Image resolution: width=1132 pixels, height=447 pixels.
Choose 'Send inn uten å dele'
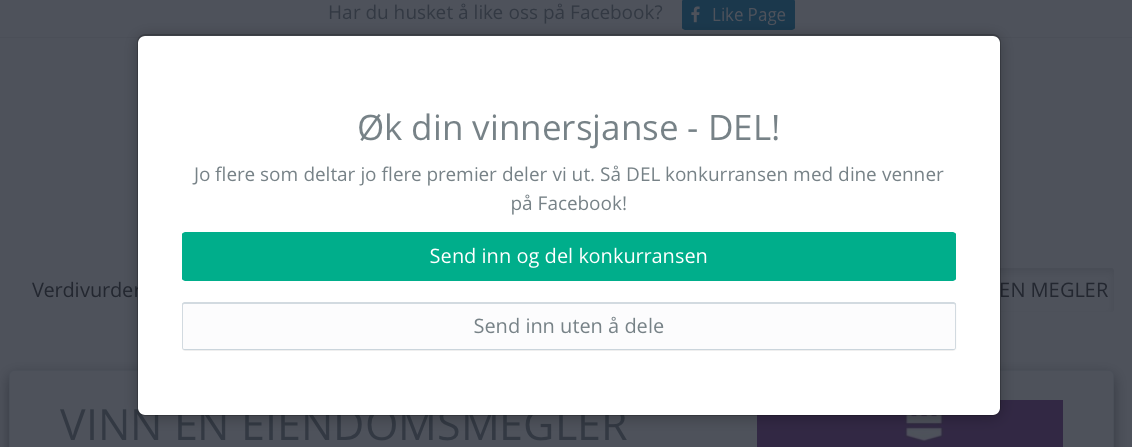(568, 326)
